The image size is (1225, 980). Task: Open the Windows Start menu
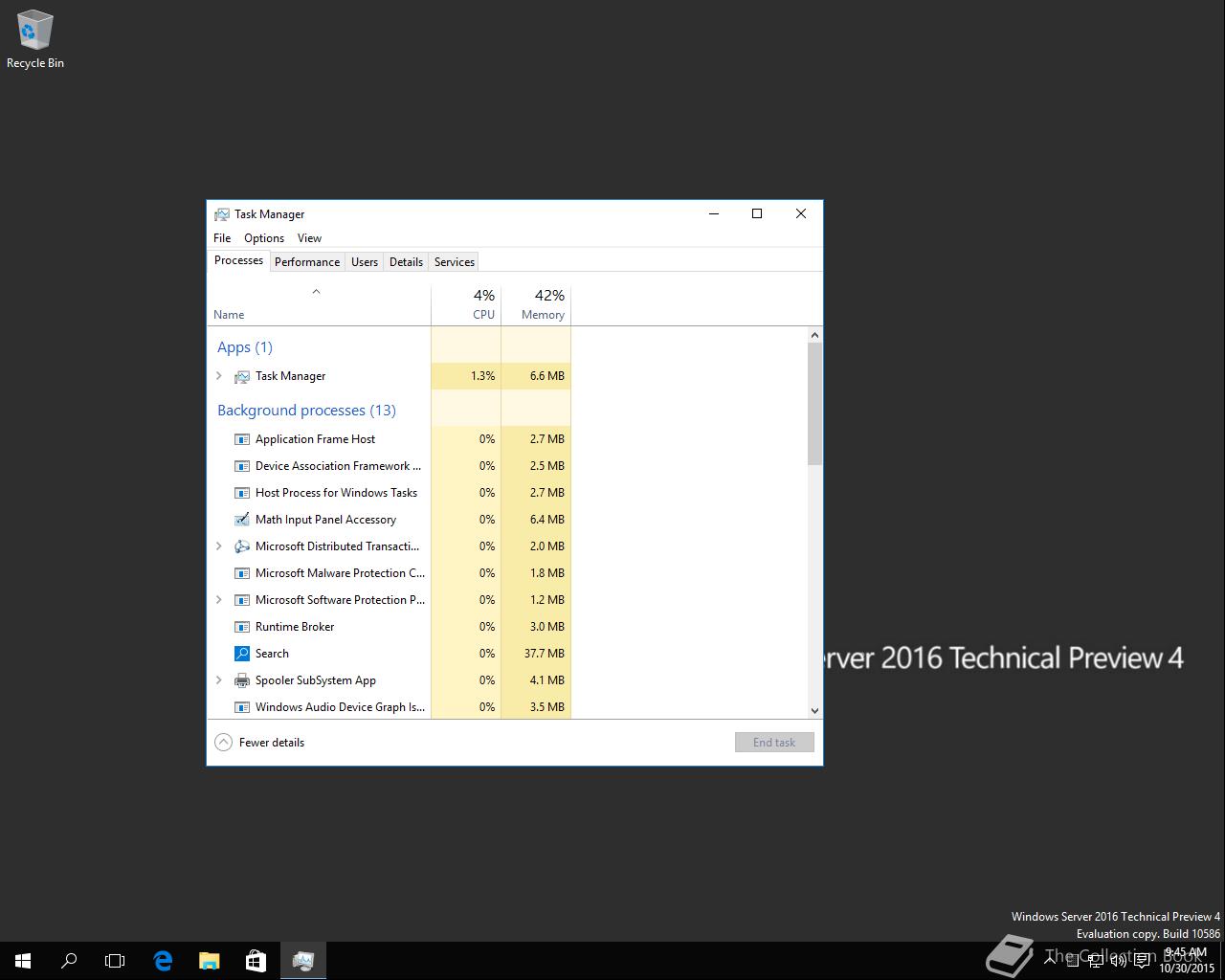click(23, 961)
